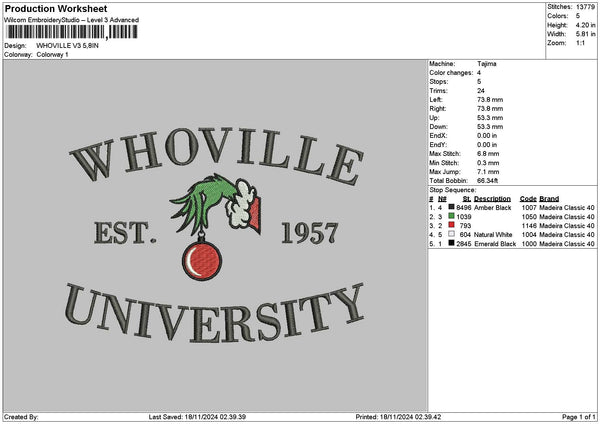Click the Max Jump value 7.1 mm
600x424 pixels.
[488, 172]
